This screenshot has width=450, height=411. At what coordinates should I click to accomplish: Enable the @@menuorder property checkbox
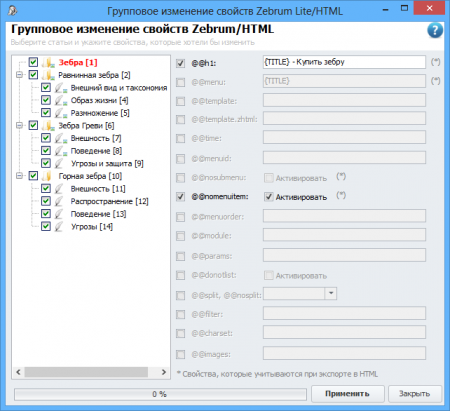180,217
